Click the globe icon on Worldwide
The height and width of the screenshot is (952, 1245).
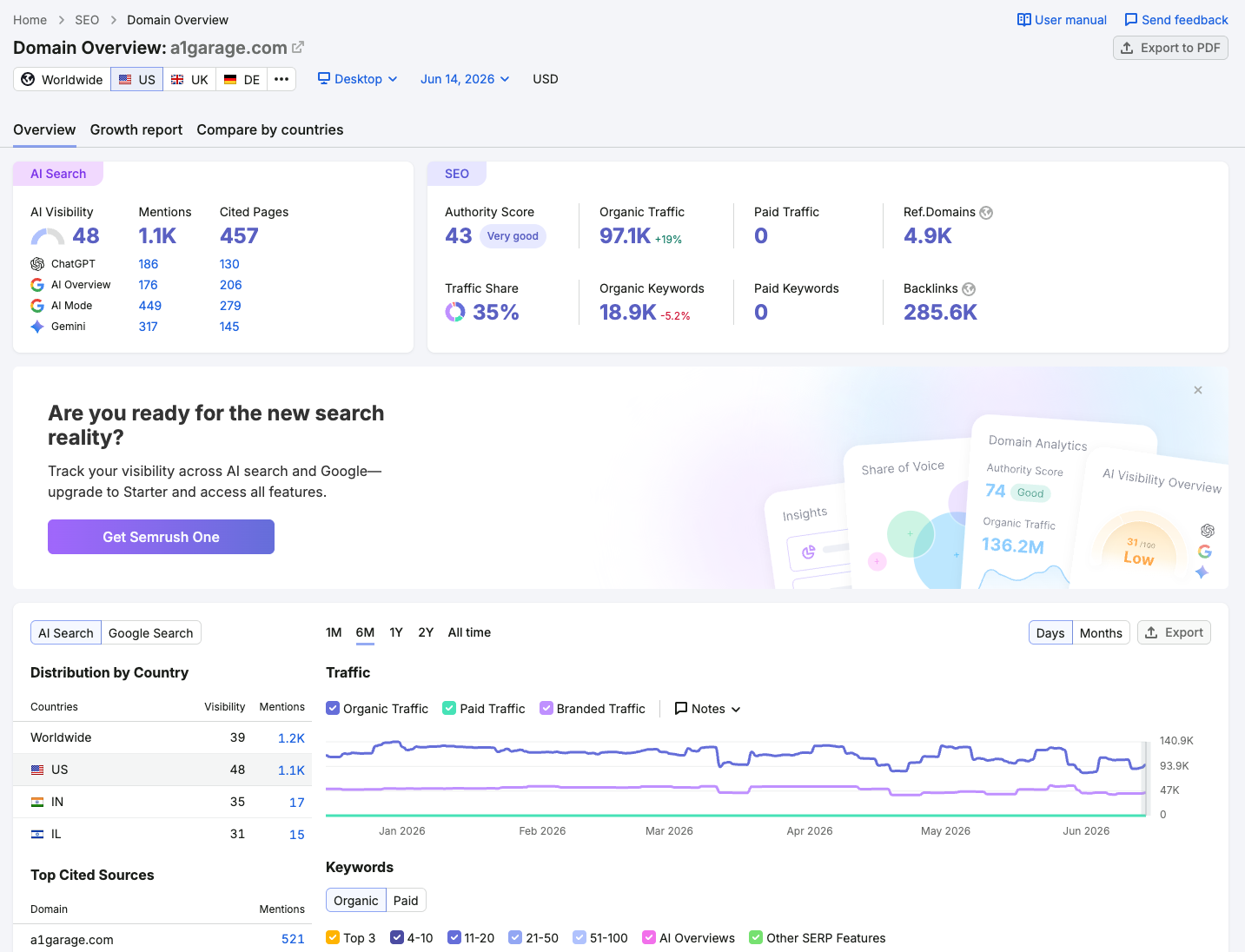tap(28, 79)
